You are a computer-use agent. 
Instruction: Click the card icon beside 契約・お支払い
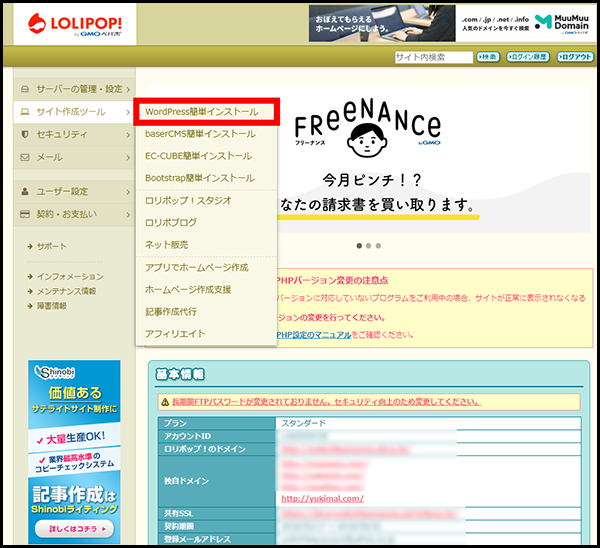click(24, 214)
